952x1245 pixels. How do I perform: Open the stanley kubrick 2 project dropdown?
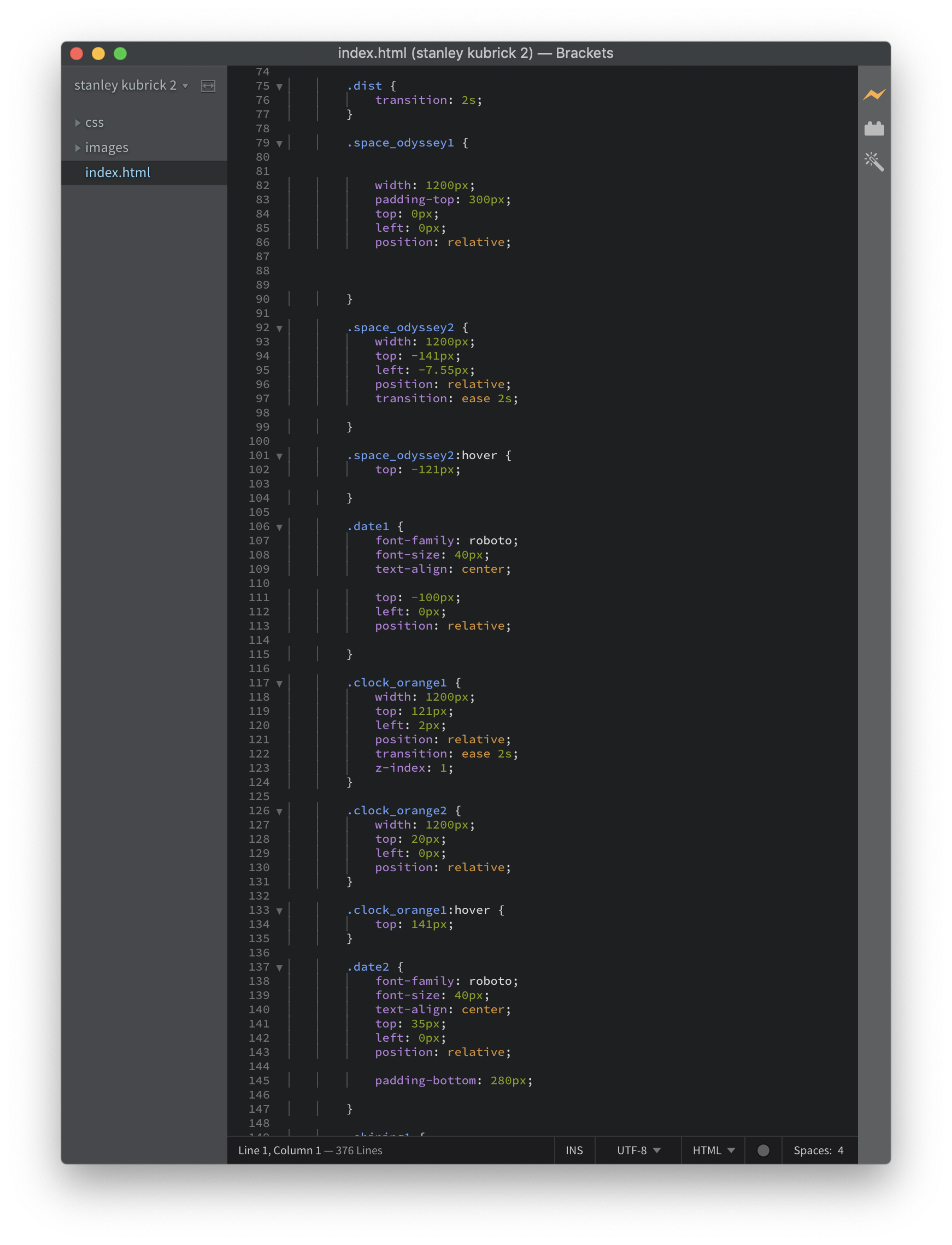point(131,85)
